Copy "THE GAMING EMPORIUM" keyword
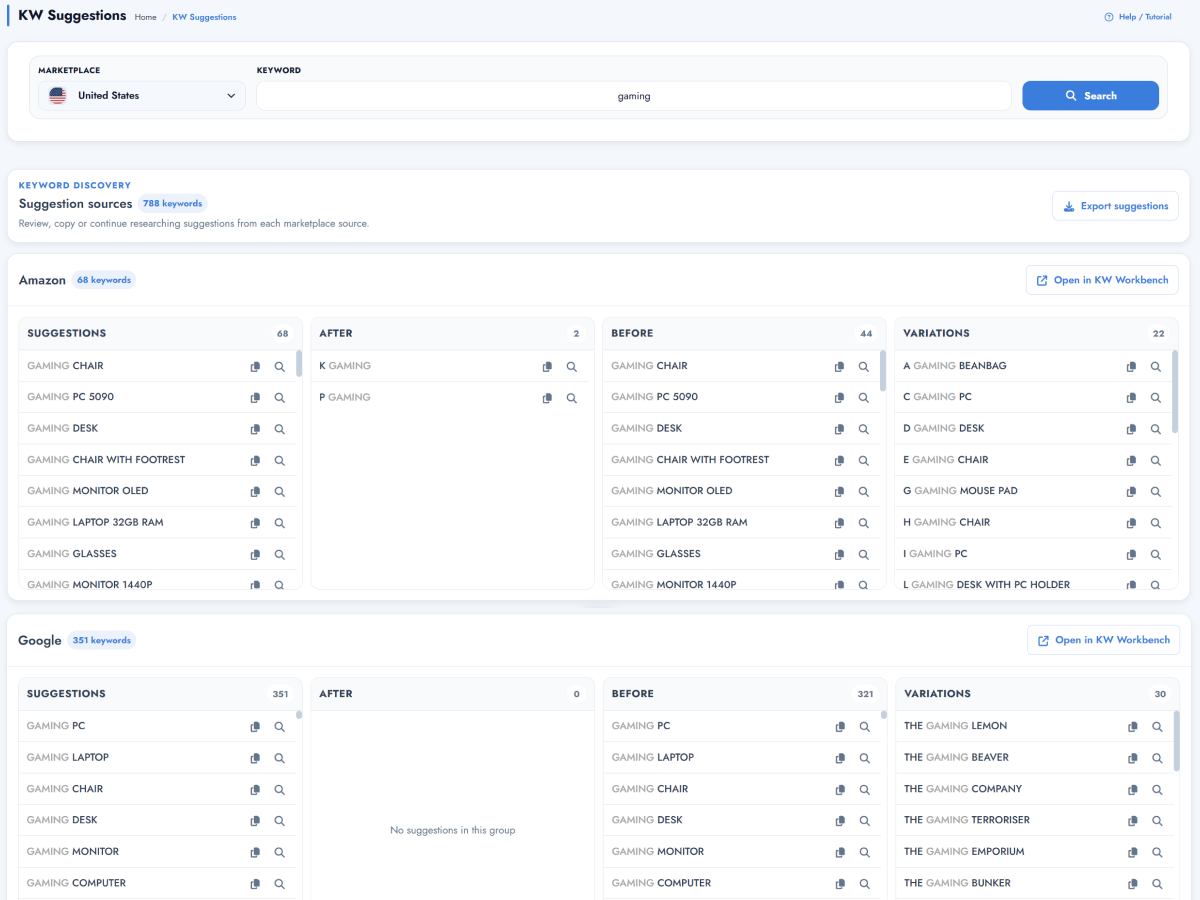Viewport: 1200px width, 900px height. click(x=1132, y=853)
